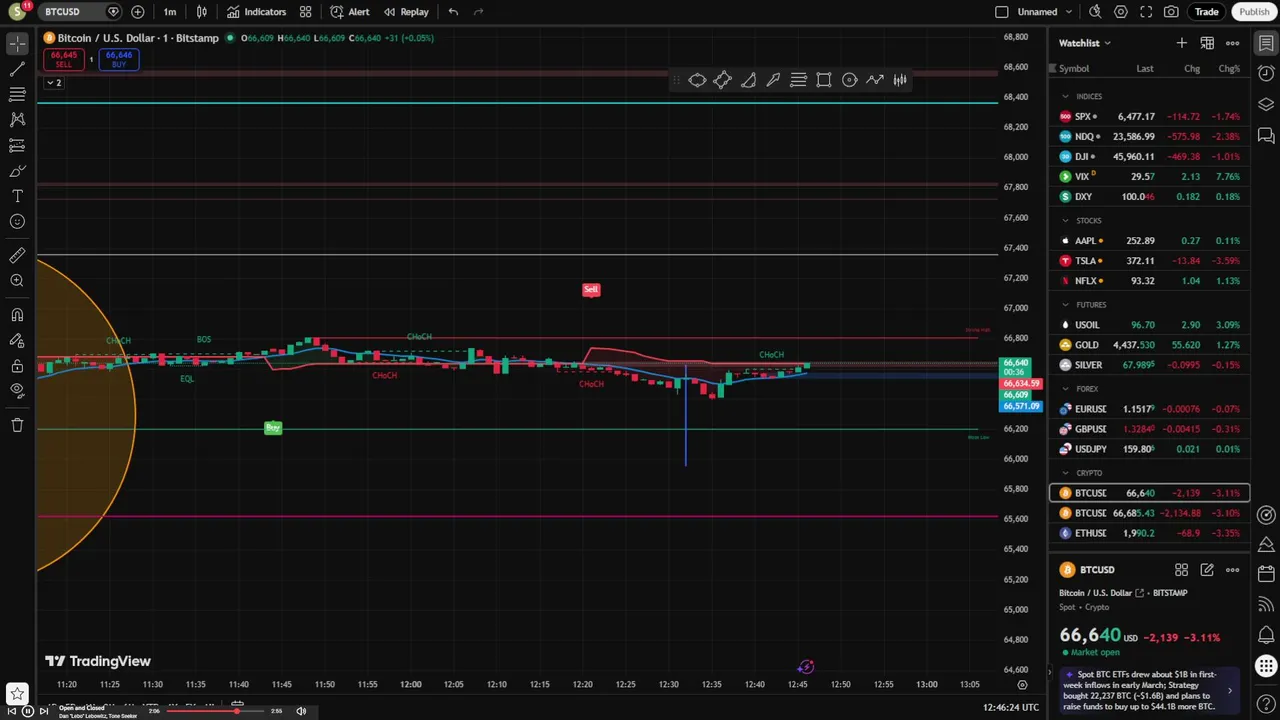The height and width of the screenshot is (720, 1280).
Task: Remove drawings with the trash icon
Action: click(x=17, y=425)
